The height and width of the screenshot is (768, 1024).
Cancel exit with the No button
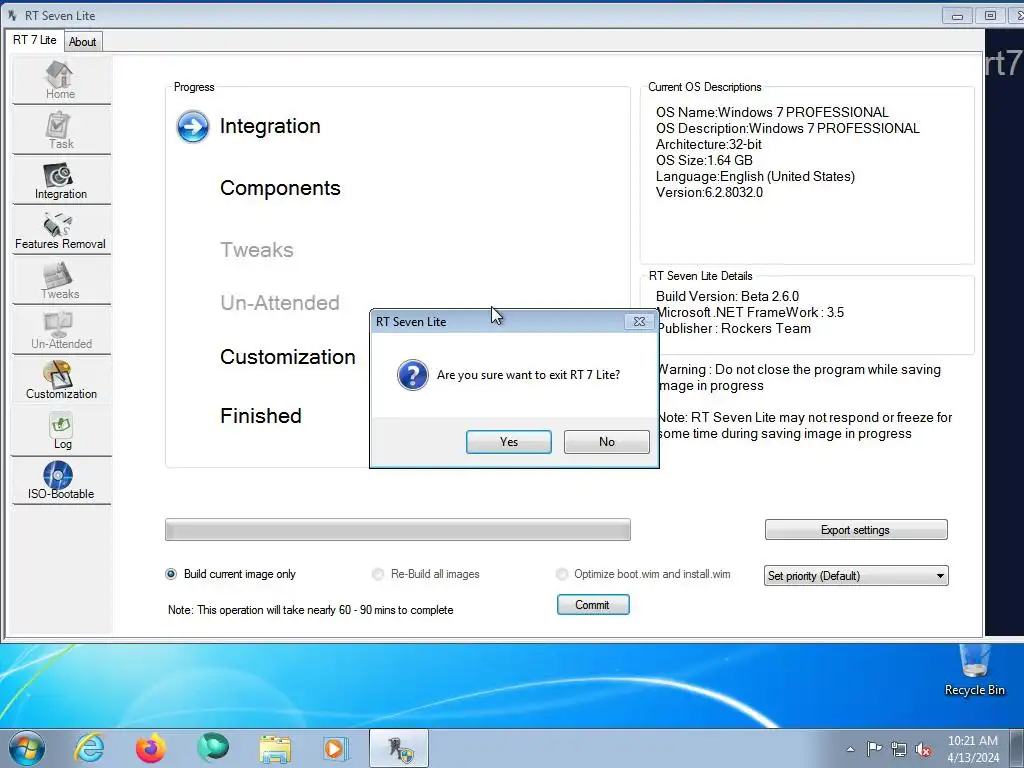pyautogui.click(x=607, y=442)
